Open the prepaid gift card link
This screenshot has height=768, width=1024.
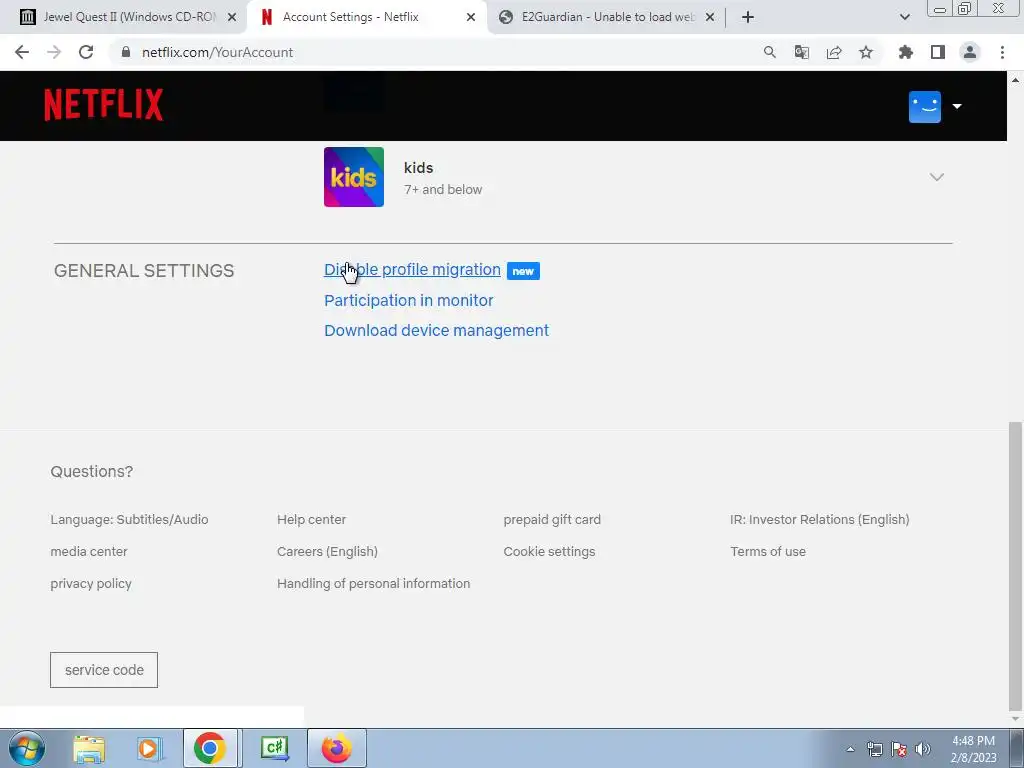pyautogui.click(x=552, y=520)
